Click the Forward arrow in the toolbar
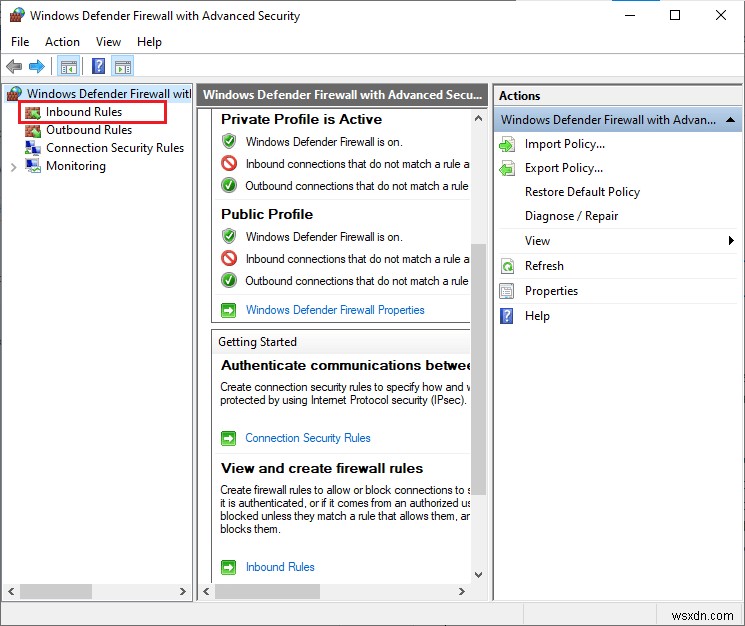The width and height of the screenshot is (745, 626). [x=37, y=67]
